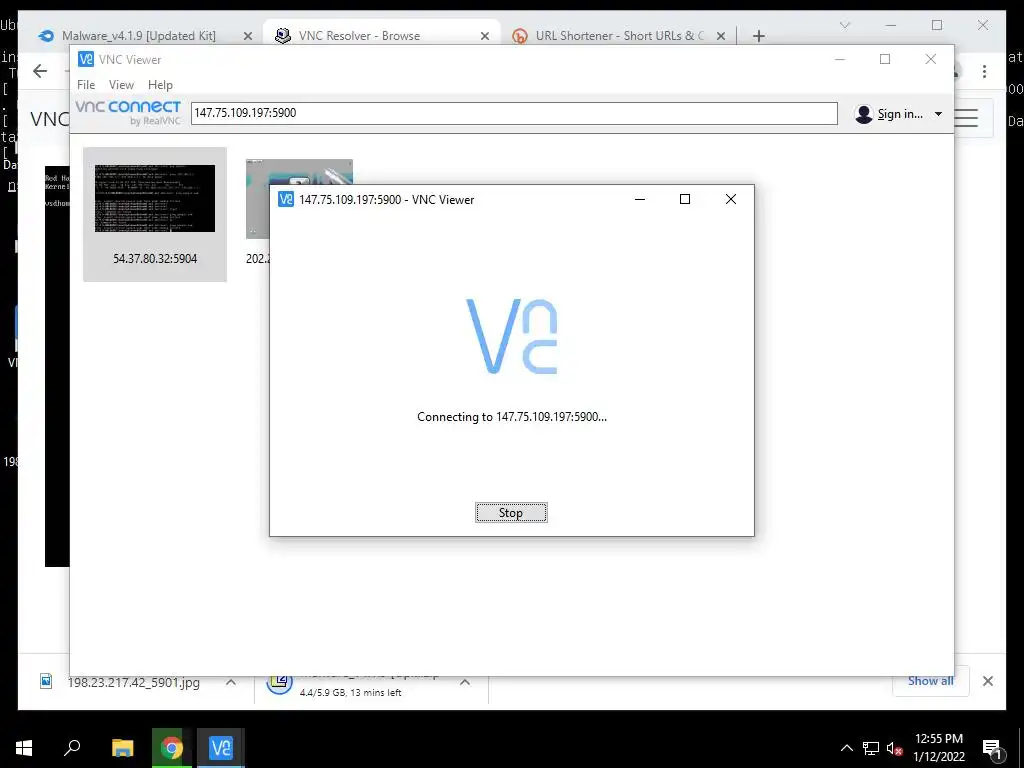The height and width of the screenshot is (768, 1024).
Task: Click the muted volume tray icon
Action: tap(894, 748)
